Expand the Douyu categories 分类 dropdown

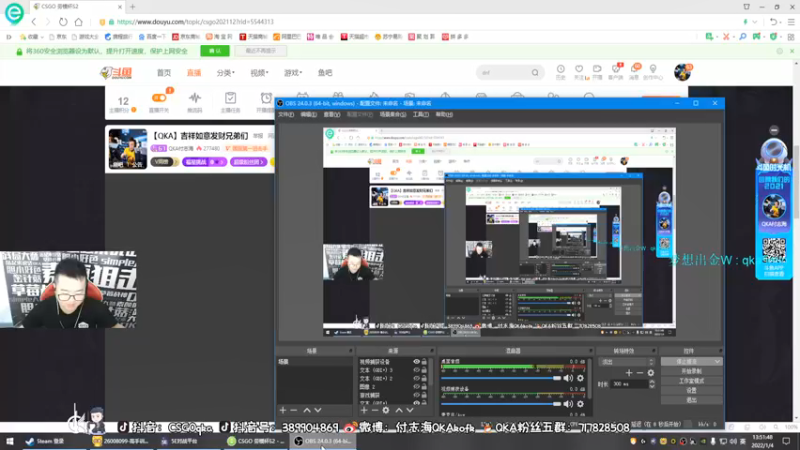click(226, 73)
